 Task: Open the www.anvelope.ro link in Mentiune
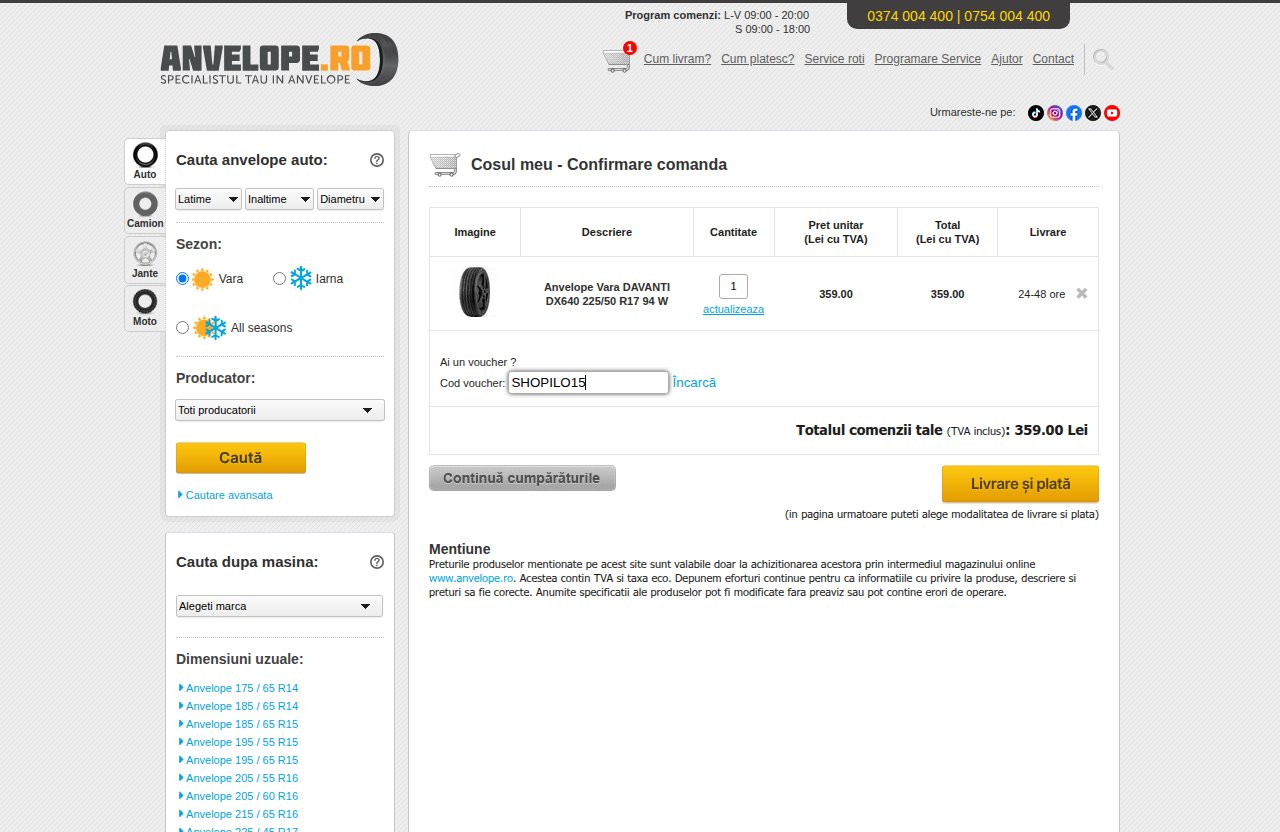click(471, 578)
